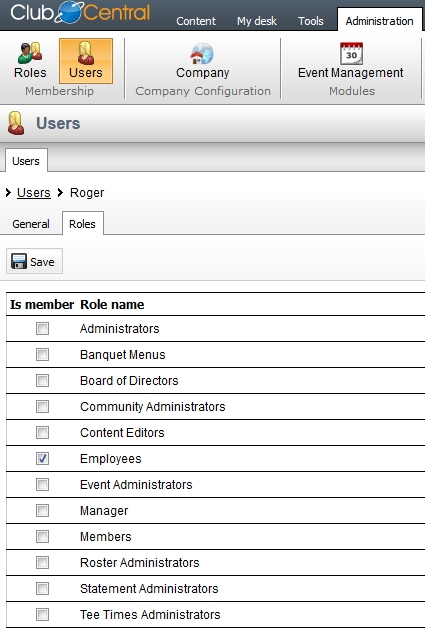Select the Users membership icon

[x=86, y=53]
